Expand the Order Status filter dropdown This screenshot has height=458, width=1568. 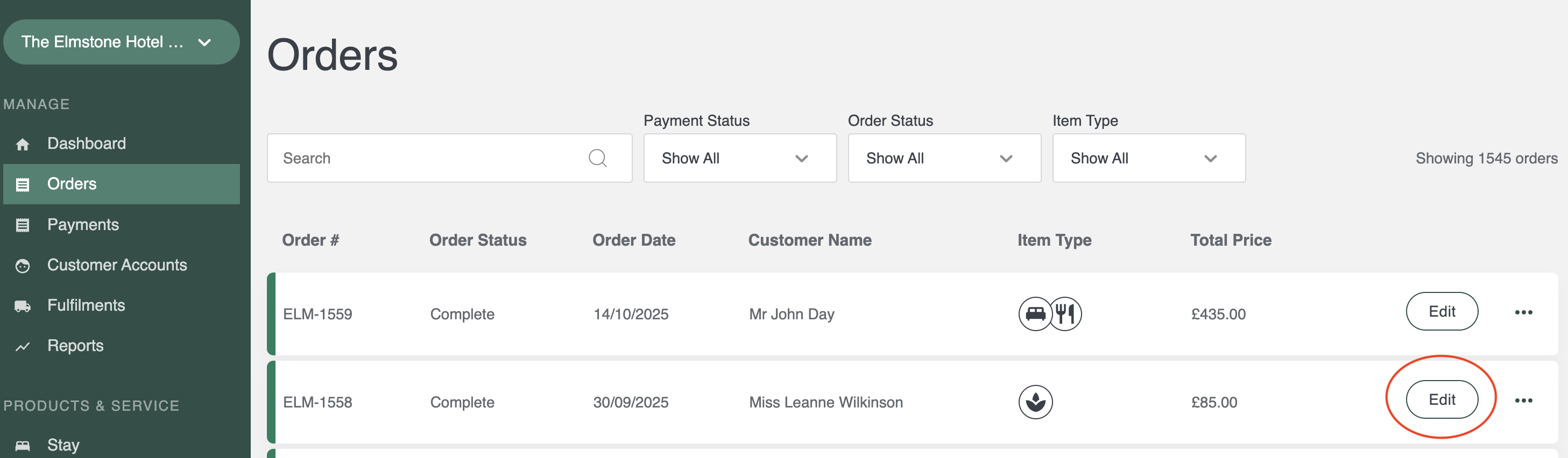pos(944,158)
